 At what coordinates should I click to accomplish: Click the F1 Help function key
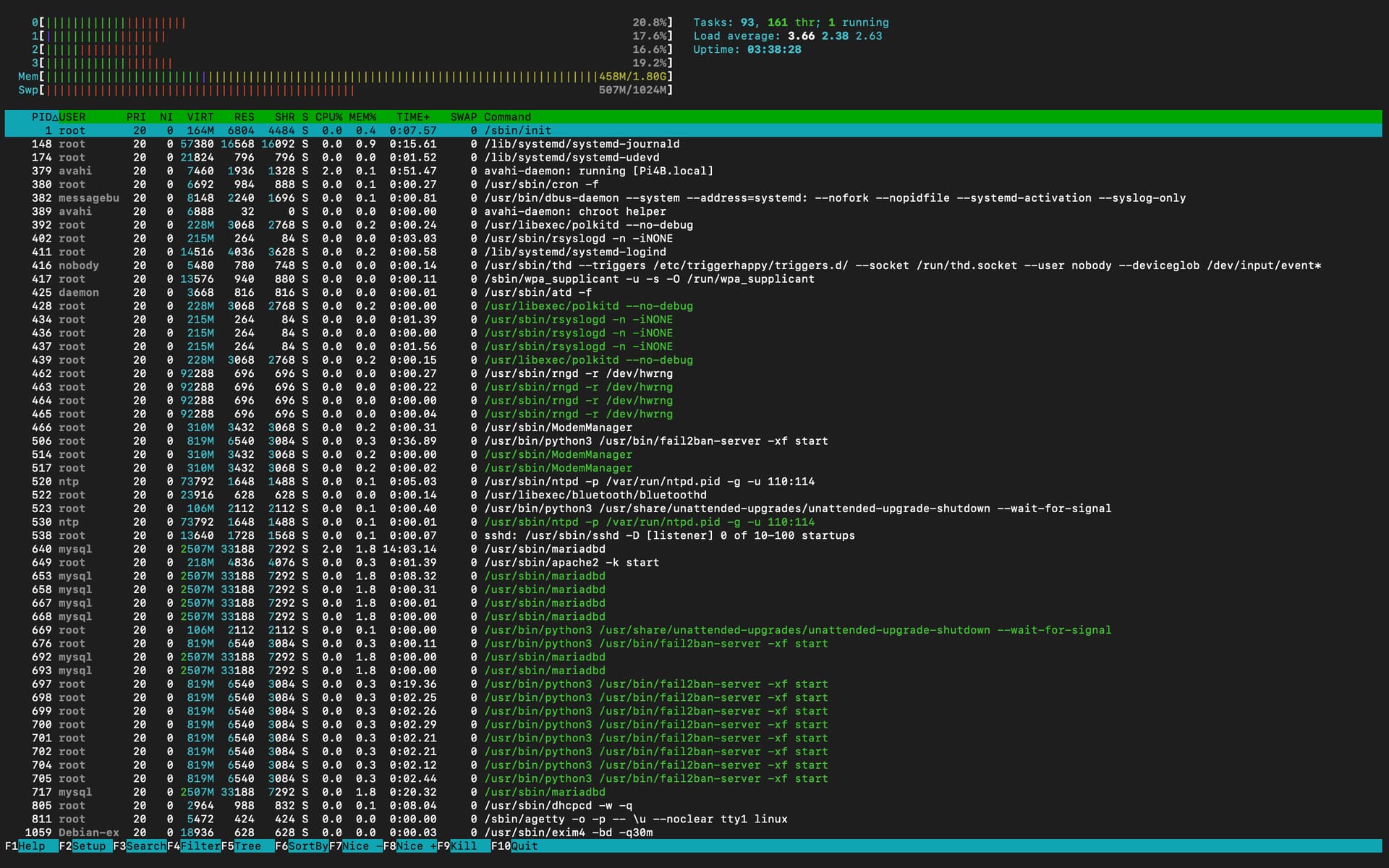click(x=31, y=846)
